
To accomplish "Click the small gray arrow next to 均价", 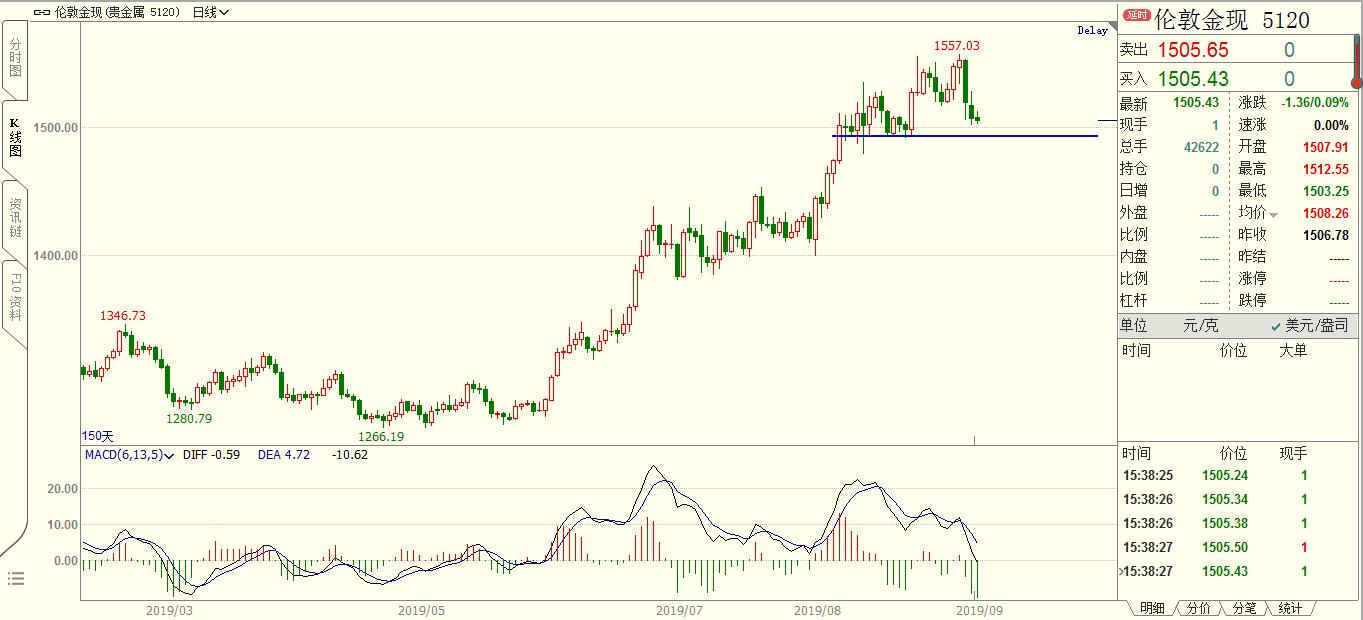I will point(1274,214).
